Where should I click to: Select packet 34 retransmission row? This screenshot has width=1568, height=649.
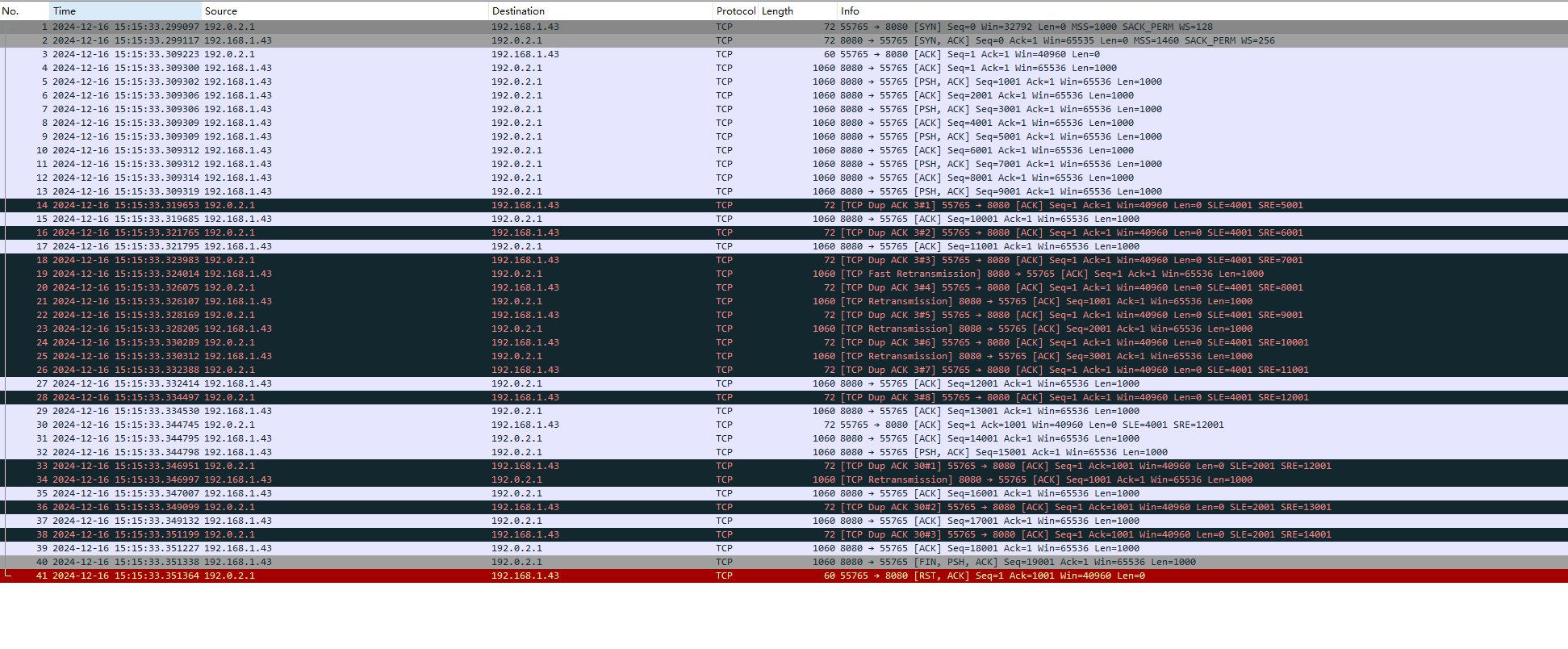point(784,479)
